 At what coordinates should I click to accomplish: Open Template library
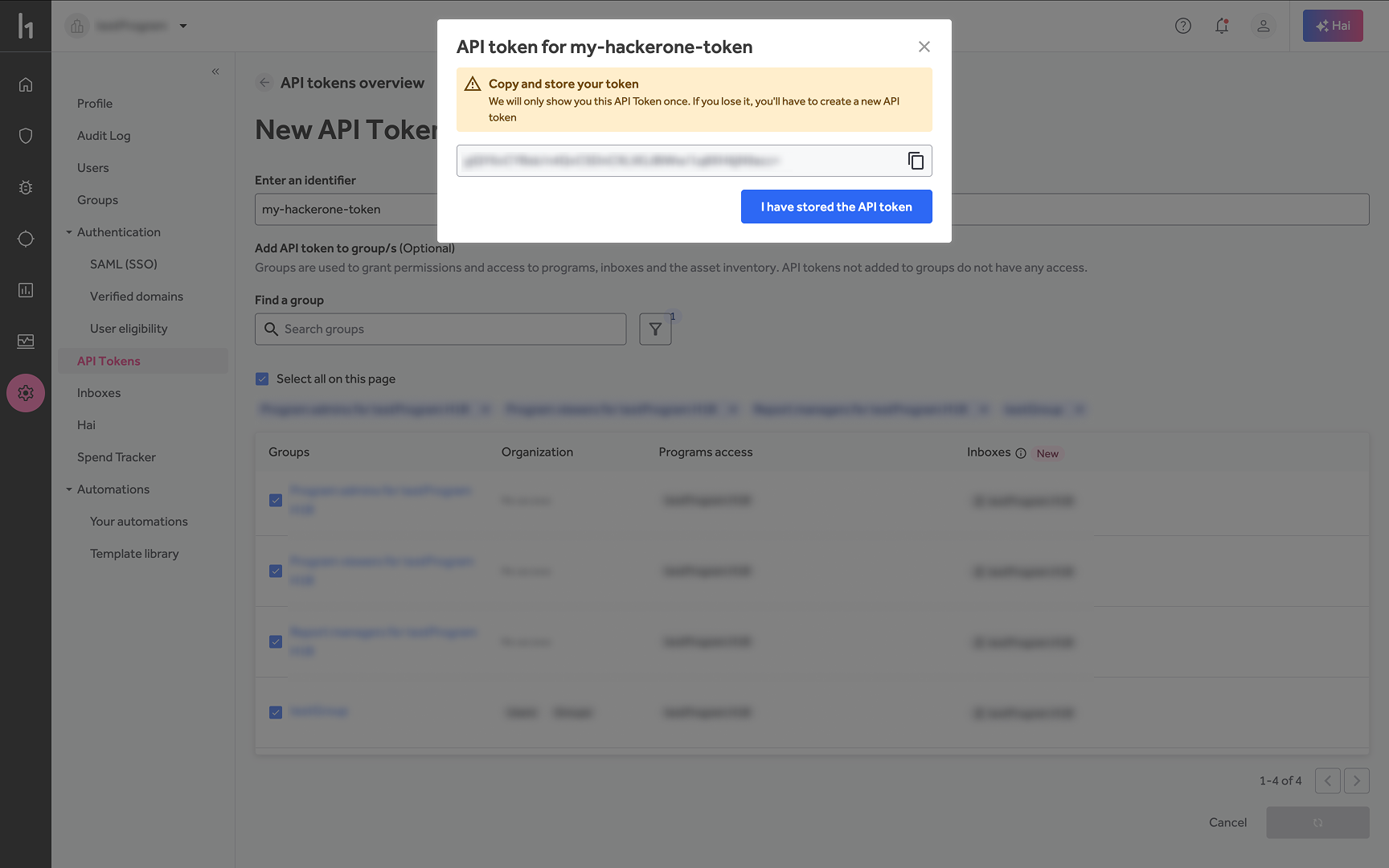134,554
